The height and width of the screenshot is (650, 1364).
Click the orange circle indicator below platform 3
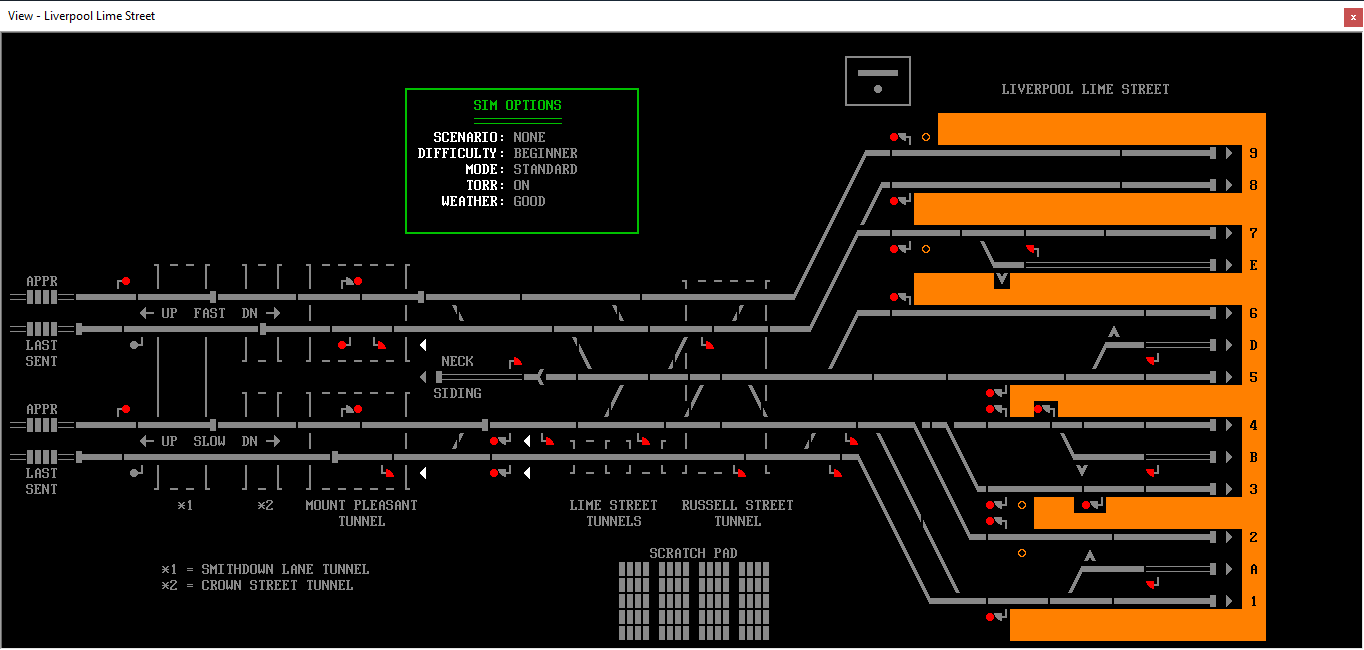pos(1022,505)
